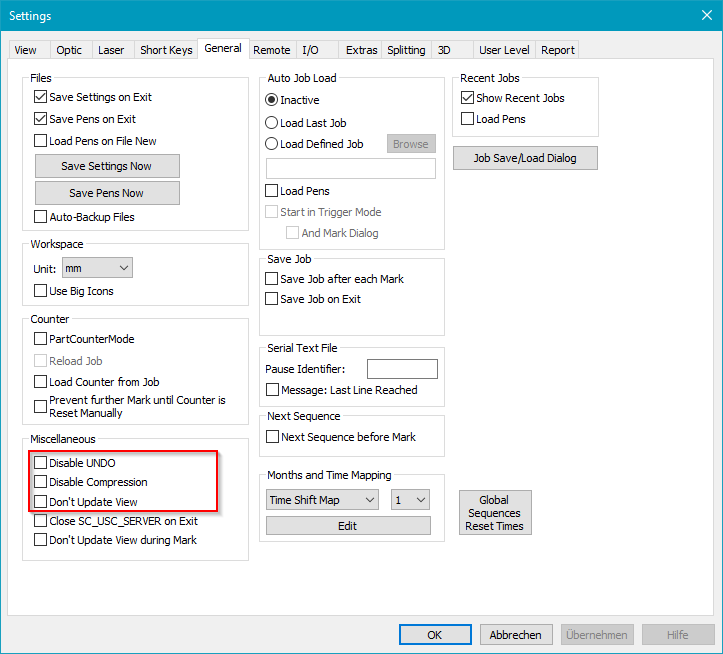Uncheck Save Settings on Exit

pyautogui.click(x=41, y=98)
